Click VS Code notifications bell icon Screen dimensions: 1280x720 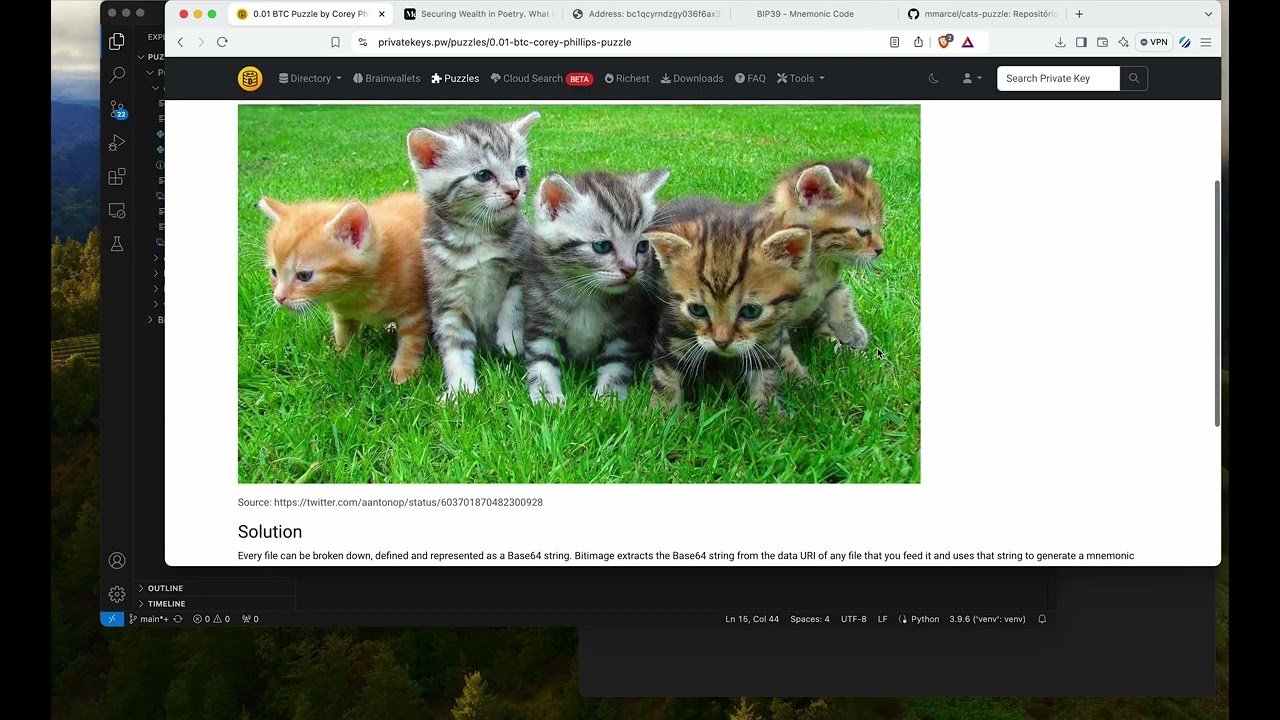(x=1042, y=619)
